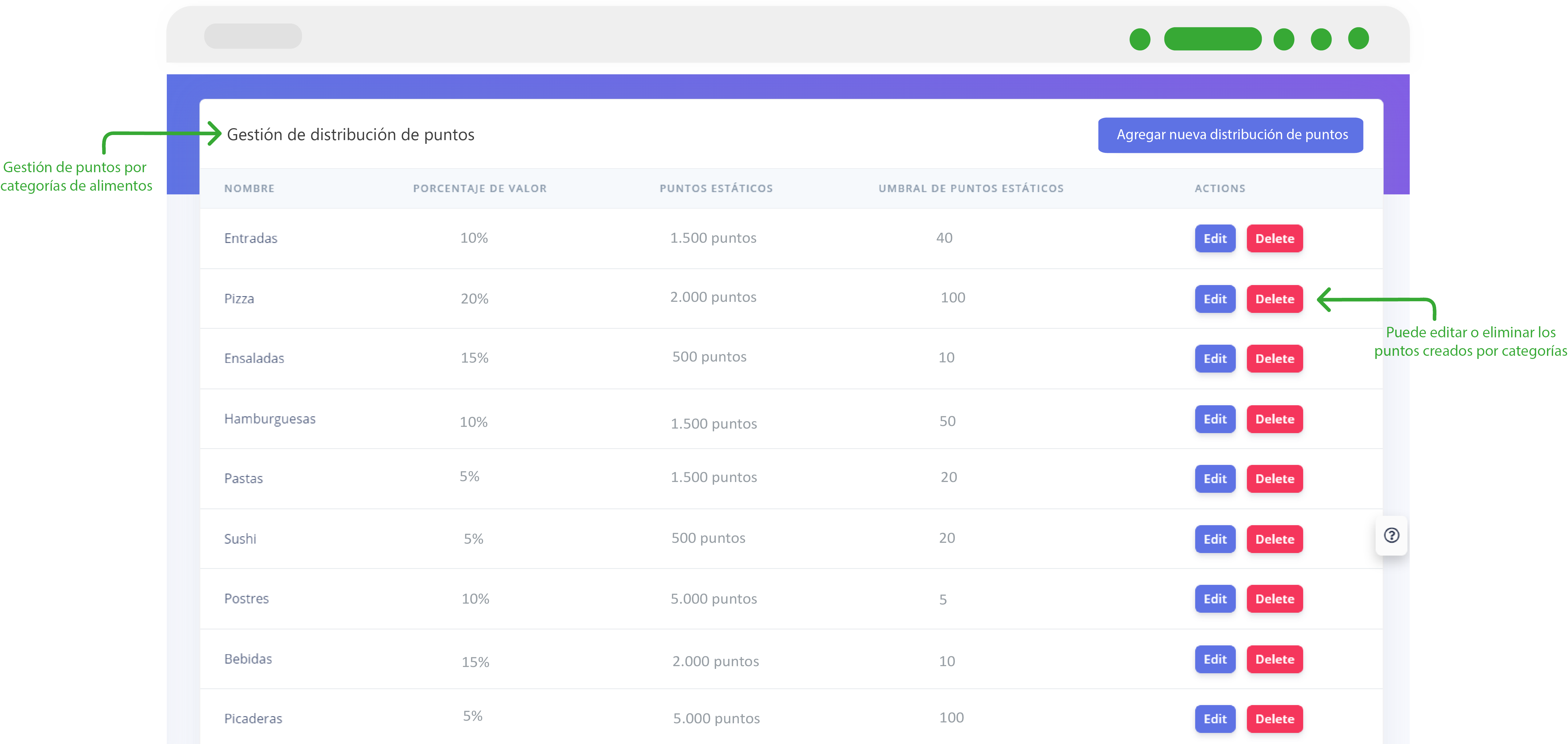
Task: Open the help question mark icon
Action: coord(1392,536)
